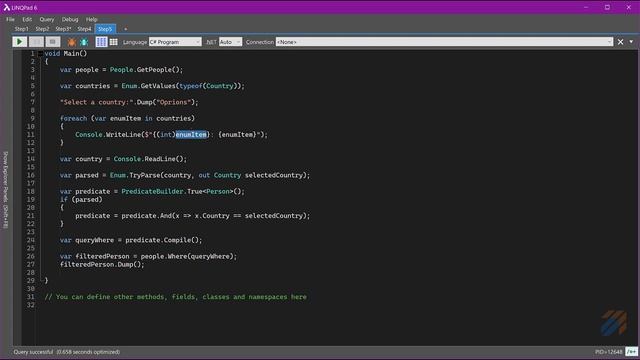Switch results to data grids view
The width and height of the screenshot is (640, 360).
pos(113,42)
